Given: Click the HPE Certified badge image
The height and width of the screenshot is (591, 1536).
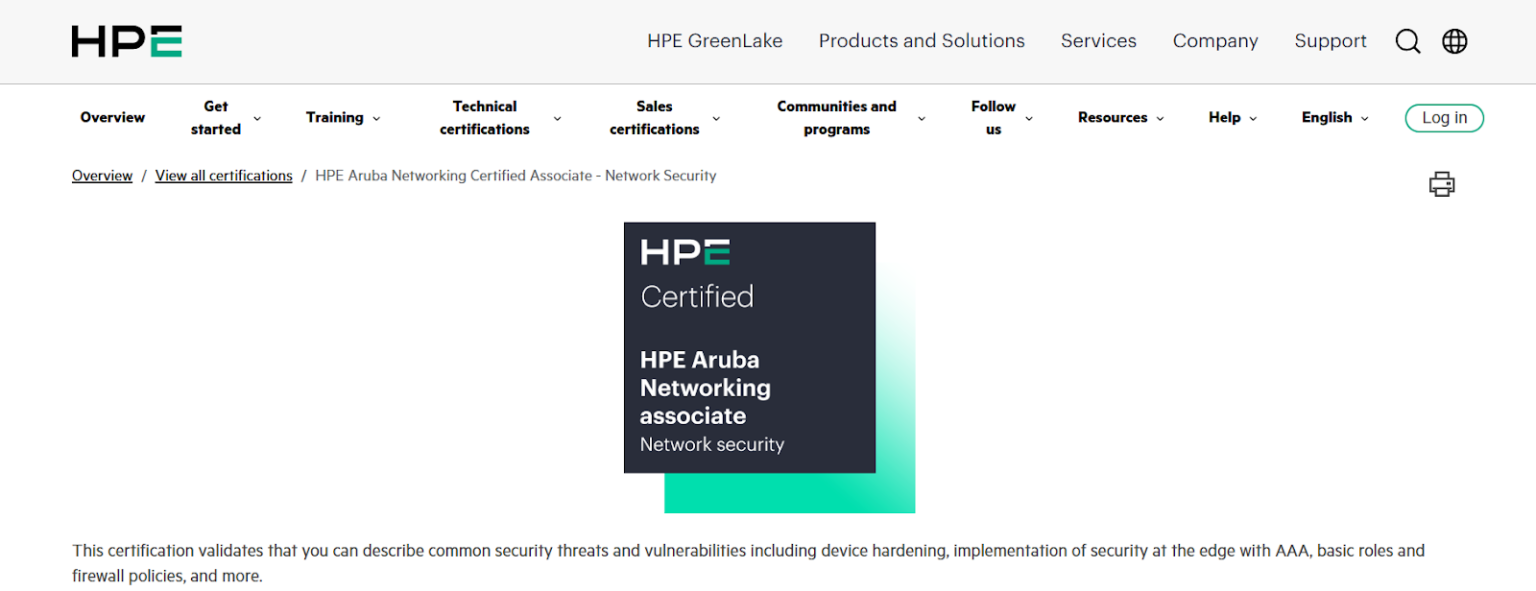Looking at the screenshot, I should point(769,367).
